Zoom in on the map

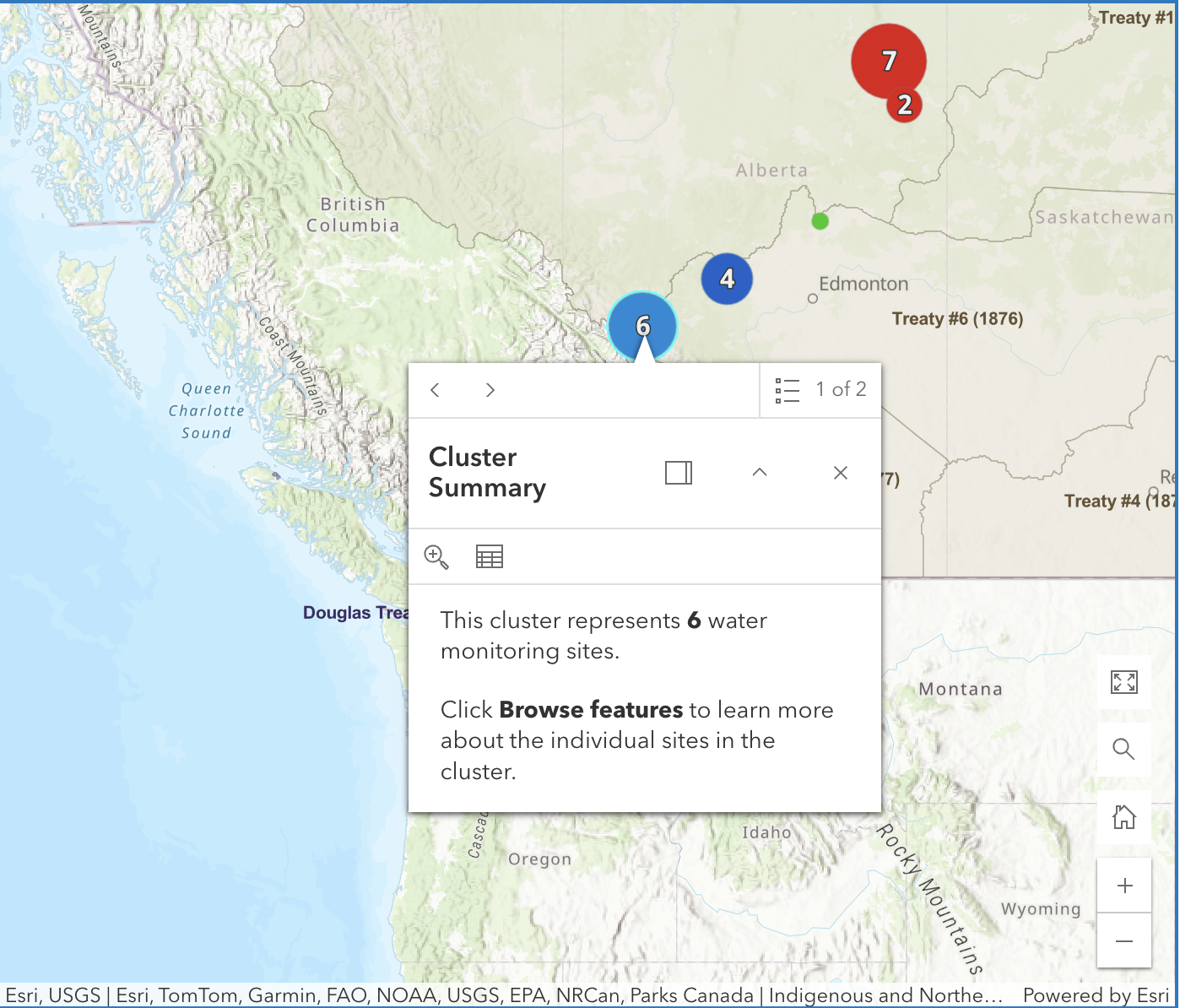pos(1123,886)
